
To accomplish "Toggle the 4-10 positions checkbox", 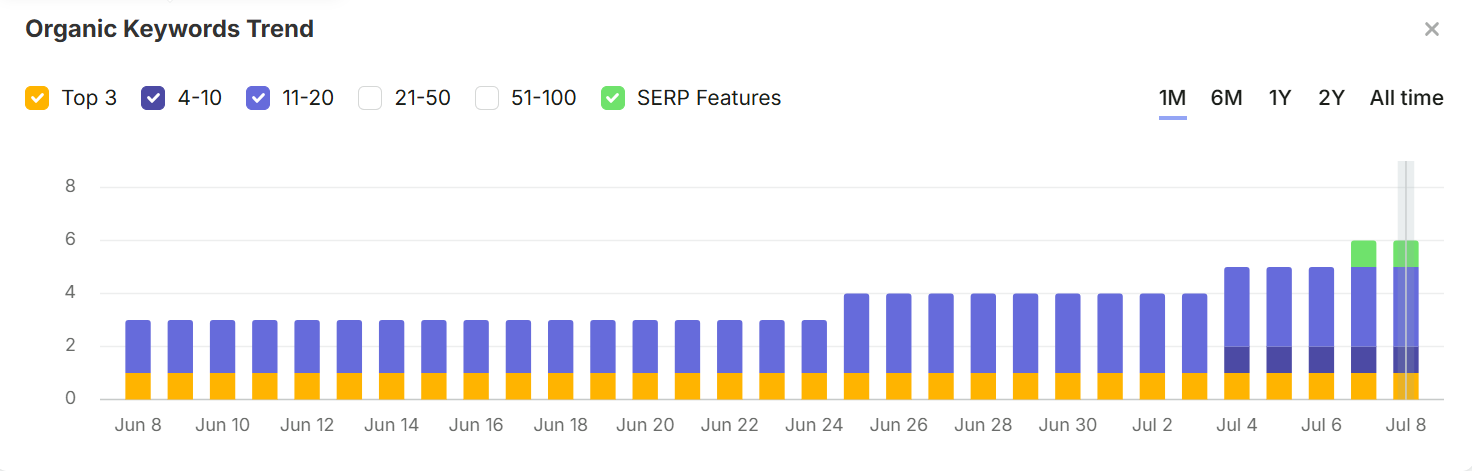I will click(153, 98).
